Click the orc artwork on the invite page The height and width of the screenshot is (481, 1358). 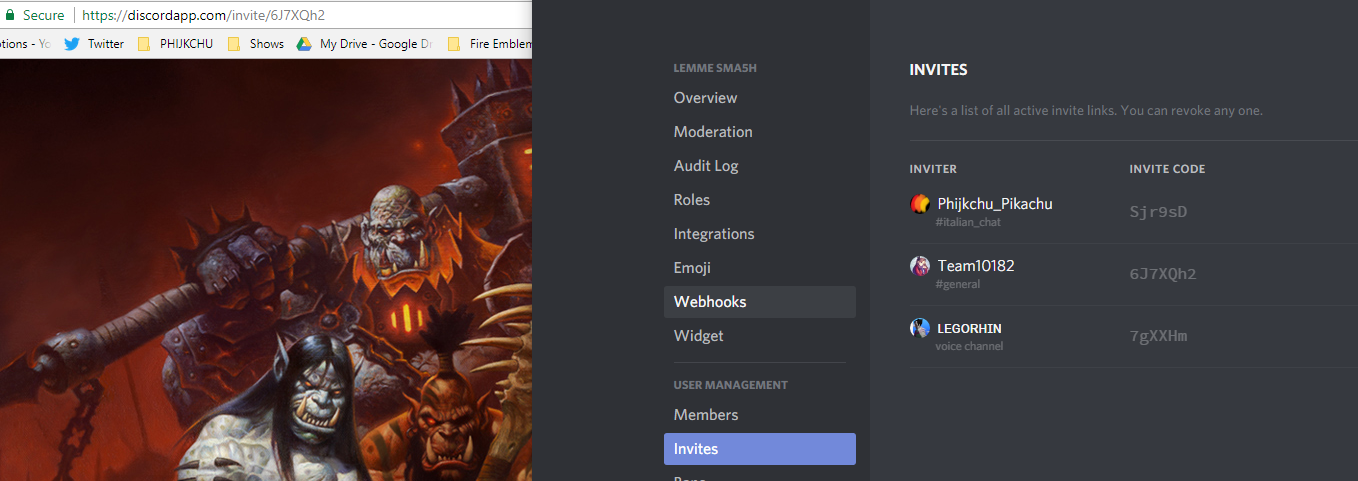266,270
